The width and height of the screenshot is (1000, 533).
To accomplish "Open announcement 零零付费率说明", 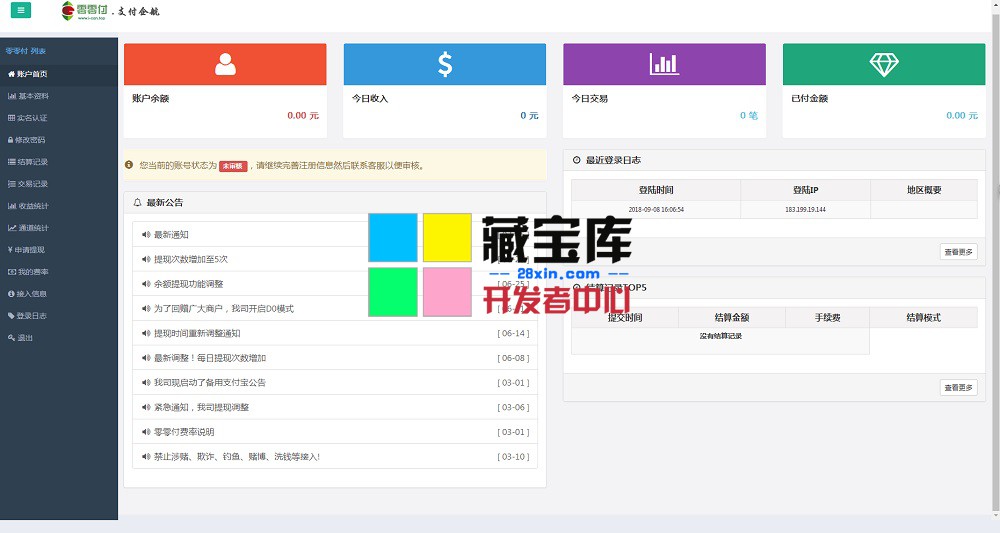I will coord(184,432).
